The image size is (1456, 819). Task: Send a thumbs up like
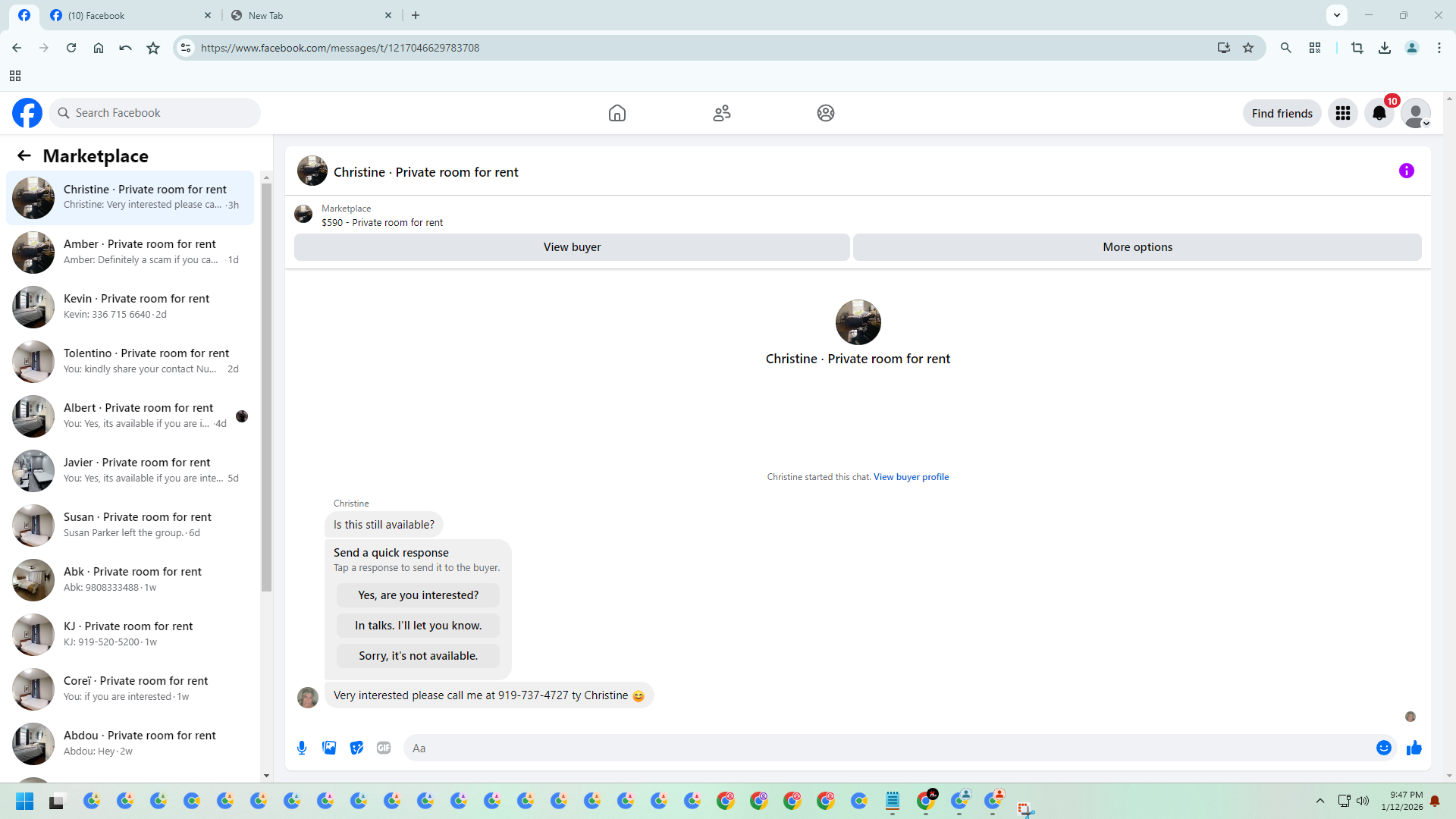pos(1414,748)
